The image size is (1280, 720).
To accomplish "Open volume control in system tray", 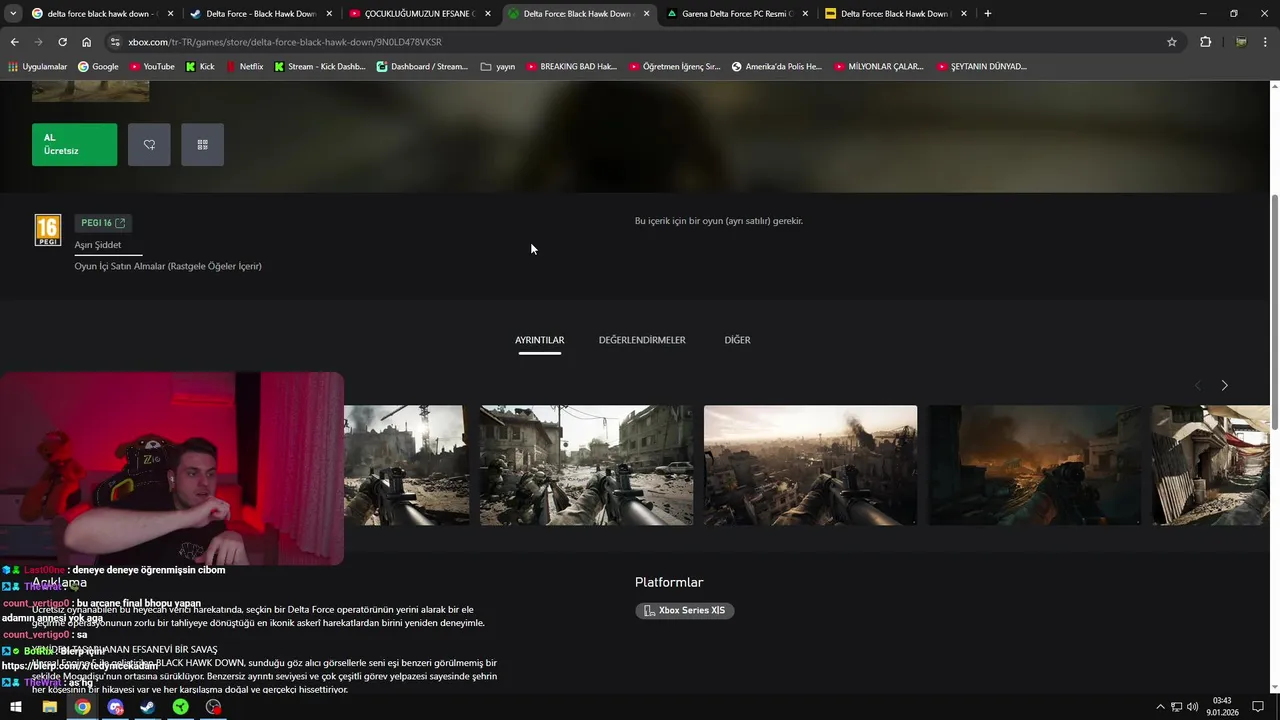I will tap(1192, 707).
